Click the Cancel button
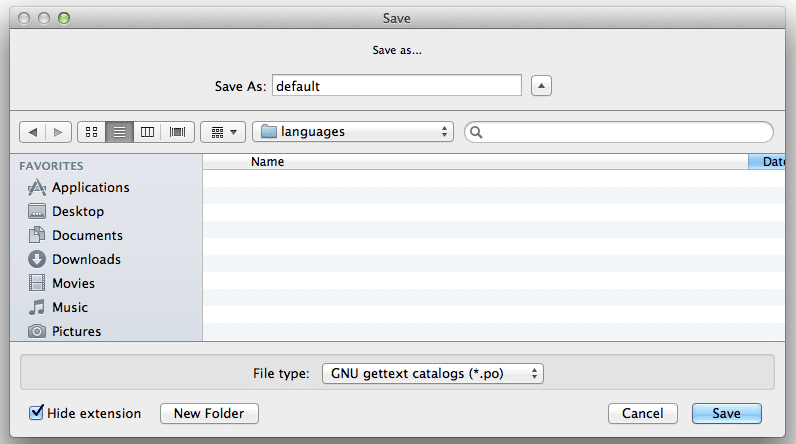 642,413
